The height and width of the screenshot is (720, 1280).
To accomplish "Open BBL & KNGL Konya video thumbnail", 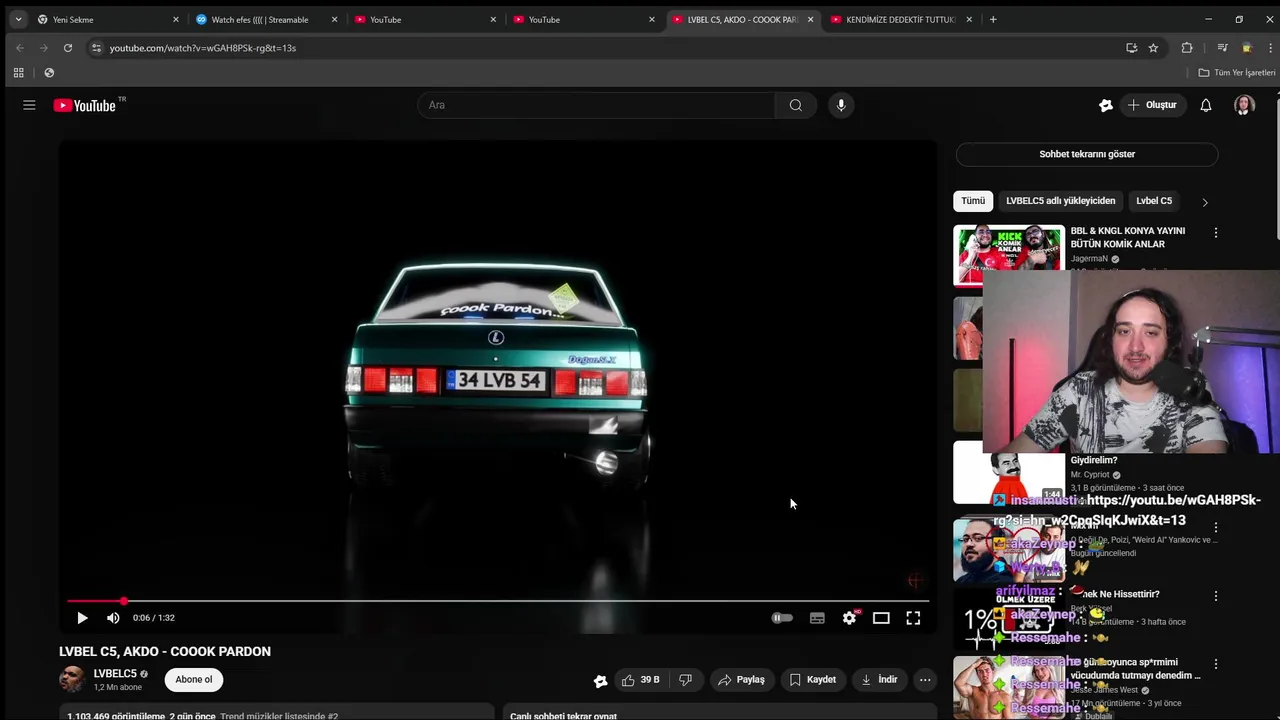I will (x=1009, y=255).
